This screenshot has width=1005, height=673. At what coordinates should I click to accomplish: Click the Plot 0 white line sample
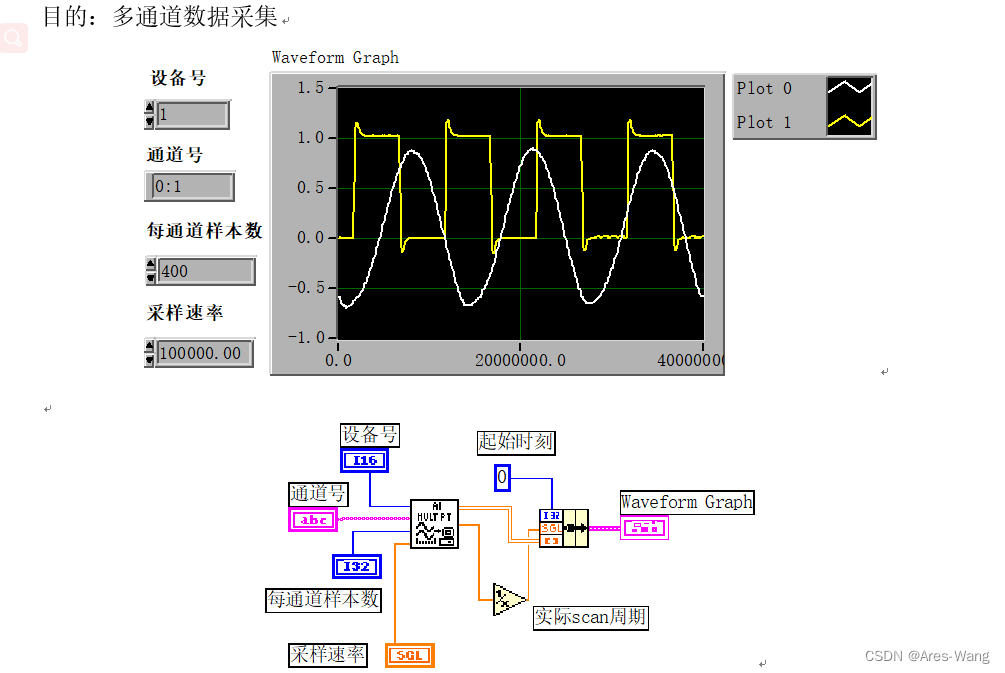tap(849, 88)
